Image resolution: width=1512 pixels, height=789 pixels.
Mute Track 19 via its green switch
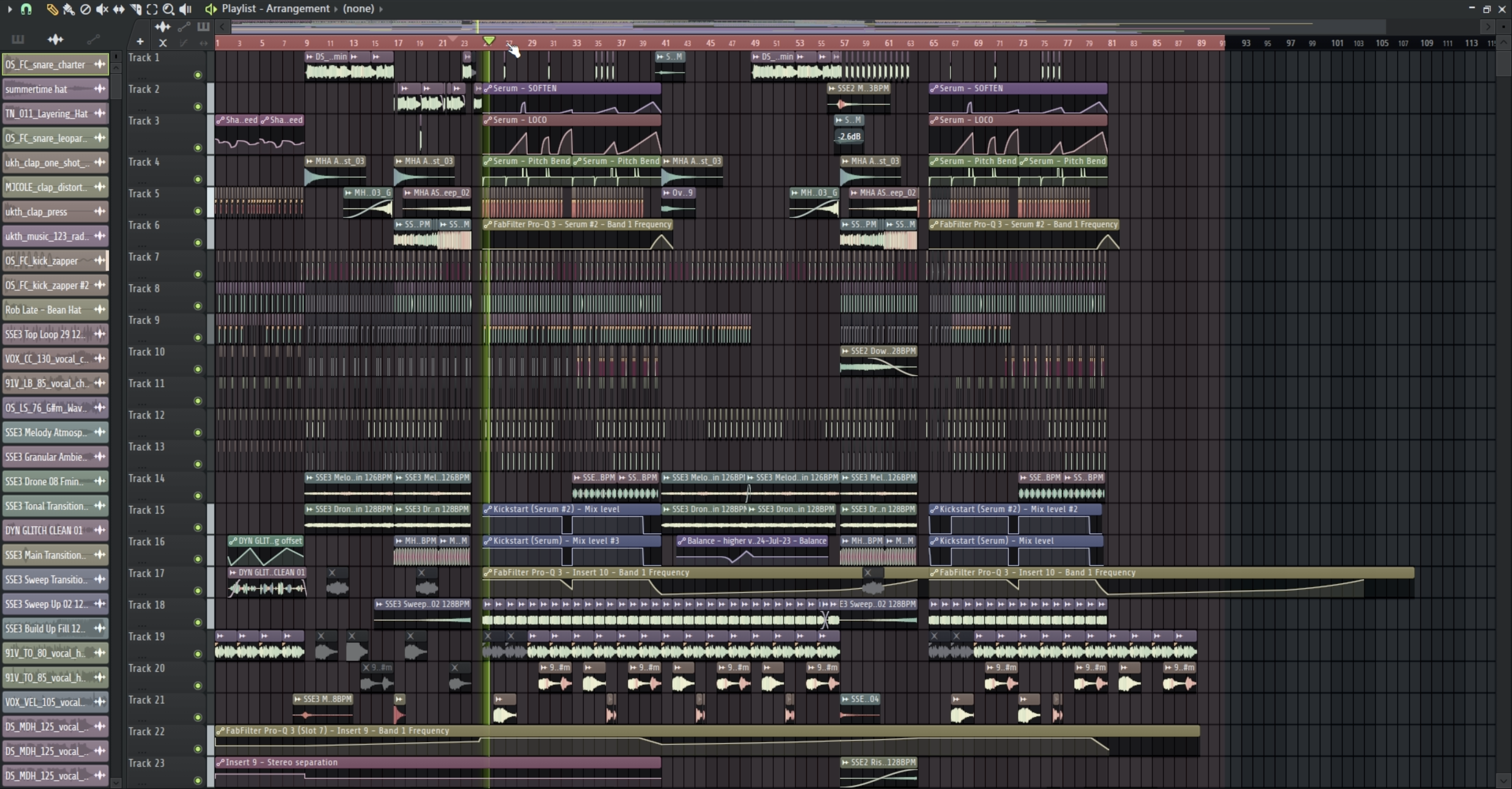pyautogui.click(x=198, y=655)
